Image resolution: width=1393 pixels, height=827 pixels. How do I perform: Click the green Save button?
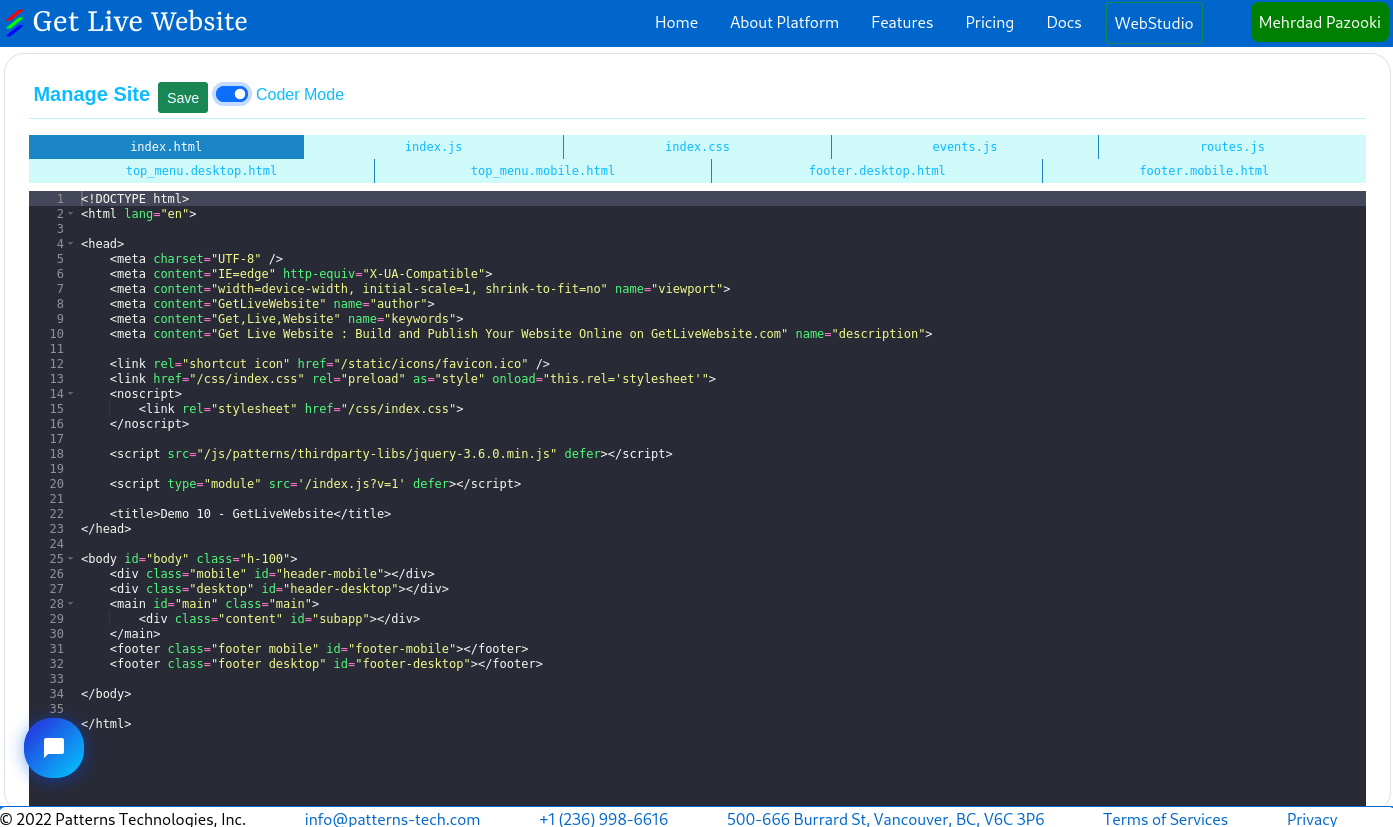pyautogui.click(x=183, y=97)
